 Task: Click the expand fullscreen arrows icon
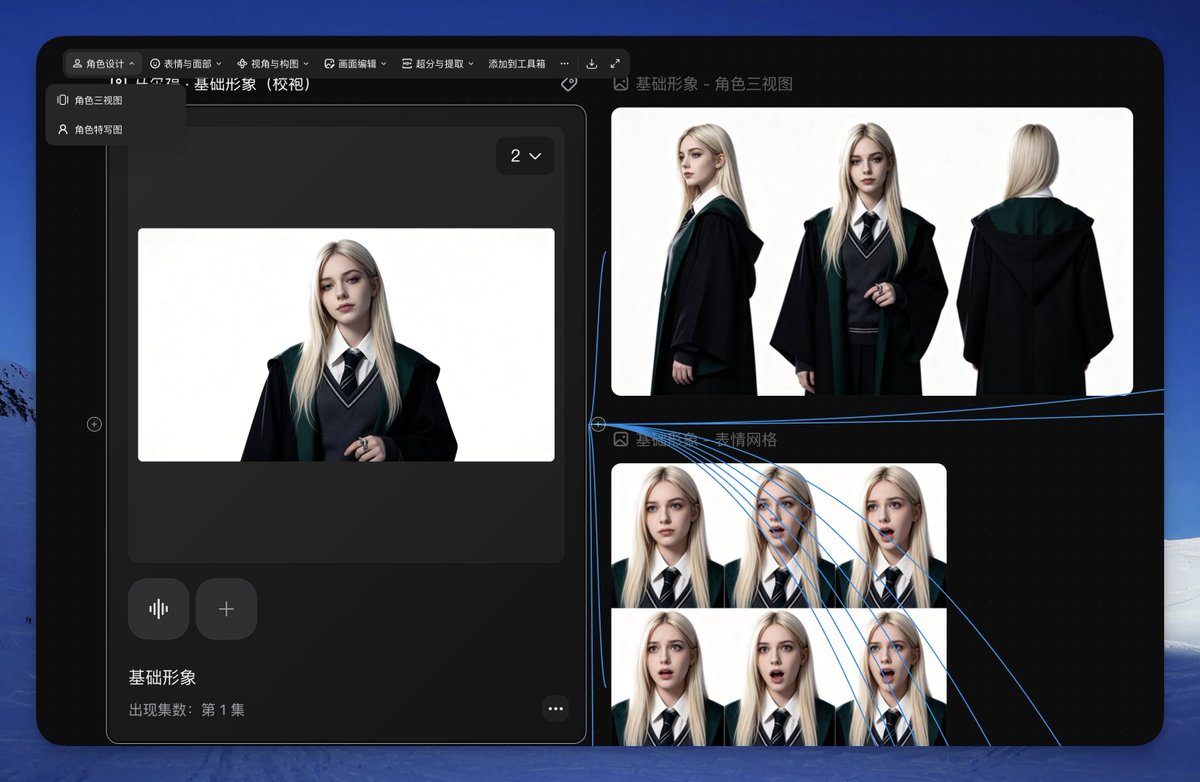615,64
